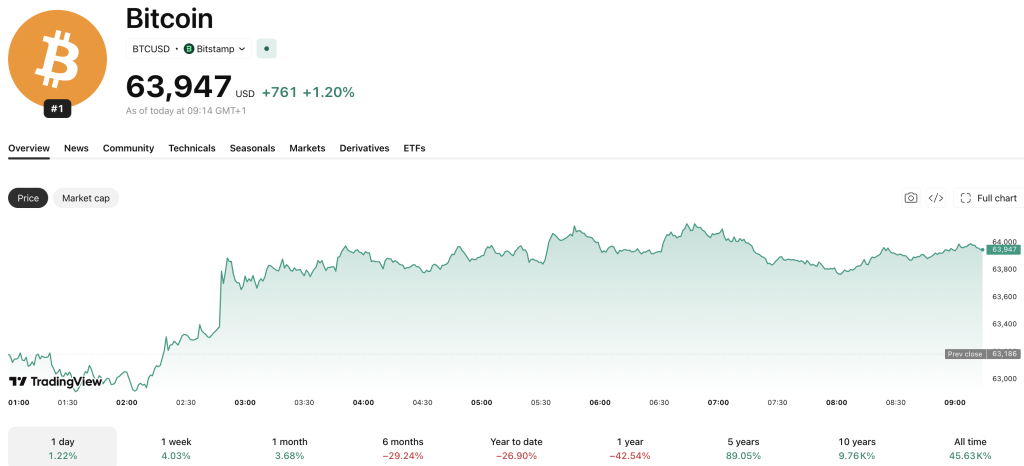Go to the ETFs tab
This screenshot has height=466, width=1024.
pos(414,148)
